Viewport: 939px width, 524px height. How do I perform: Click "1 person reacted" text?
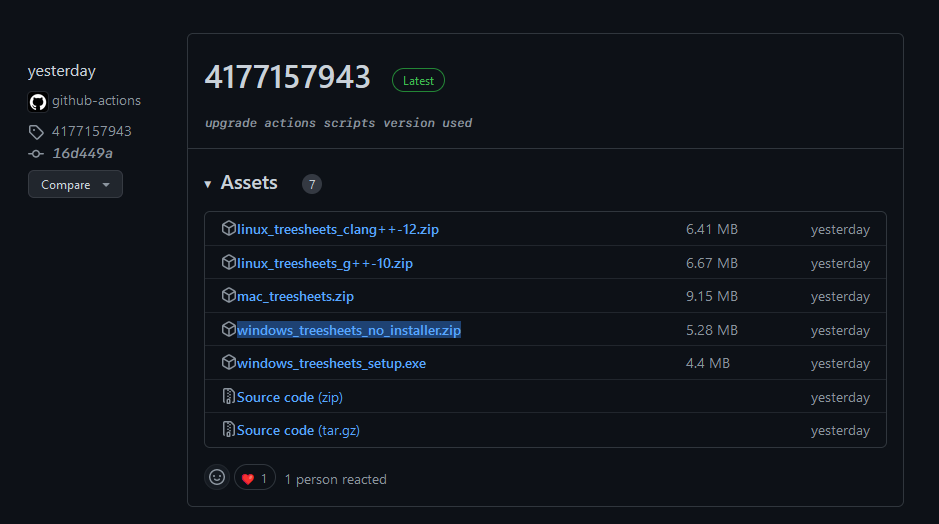[x=335, y=480]
